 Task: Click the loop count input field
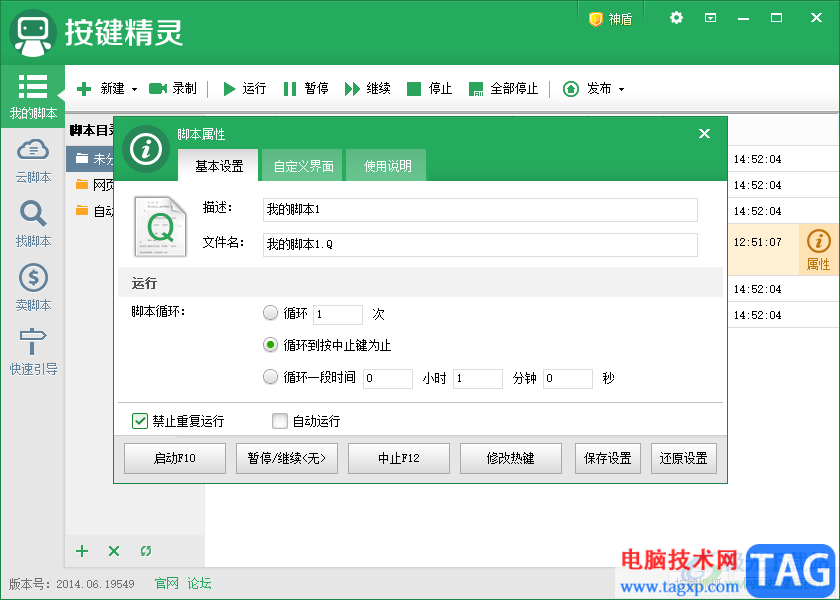tap(338, 314)
